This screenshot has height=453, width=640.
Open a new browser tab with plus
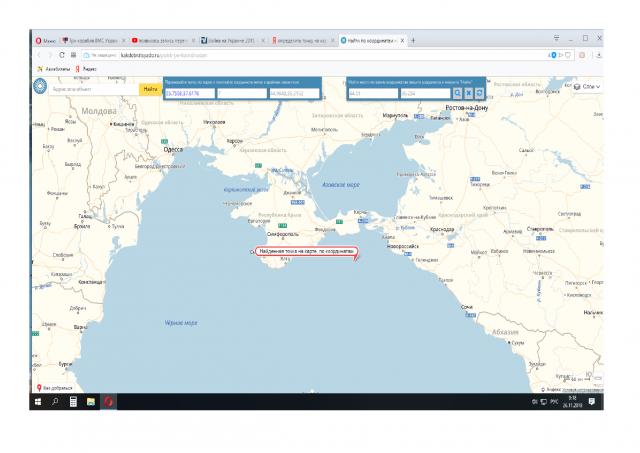(x=413, y=40)
